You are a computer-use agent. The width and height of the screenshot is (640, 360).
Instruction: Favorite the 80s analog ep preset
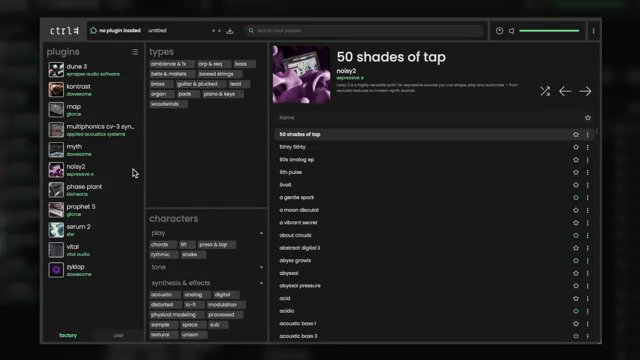(x=576, y=160)
